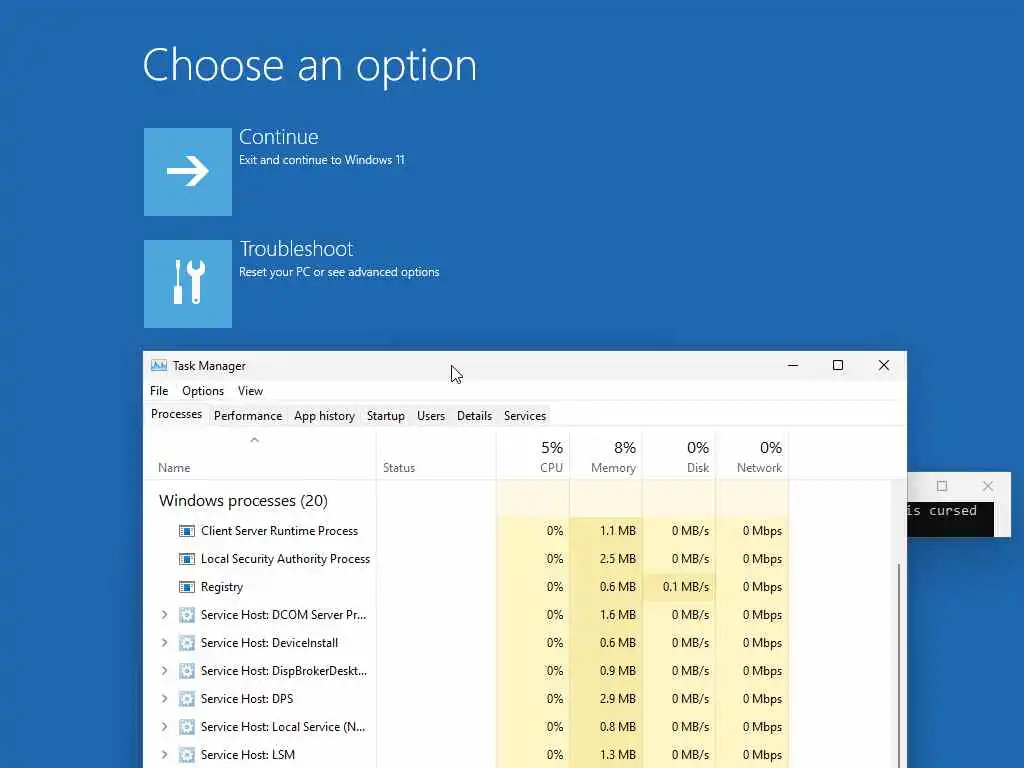Click the 1.3 MB memory value for LSM
Image resolution: width=1024 pixels, height=768 pixels.
click(x=618, y=755)
